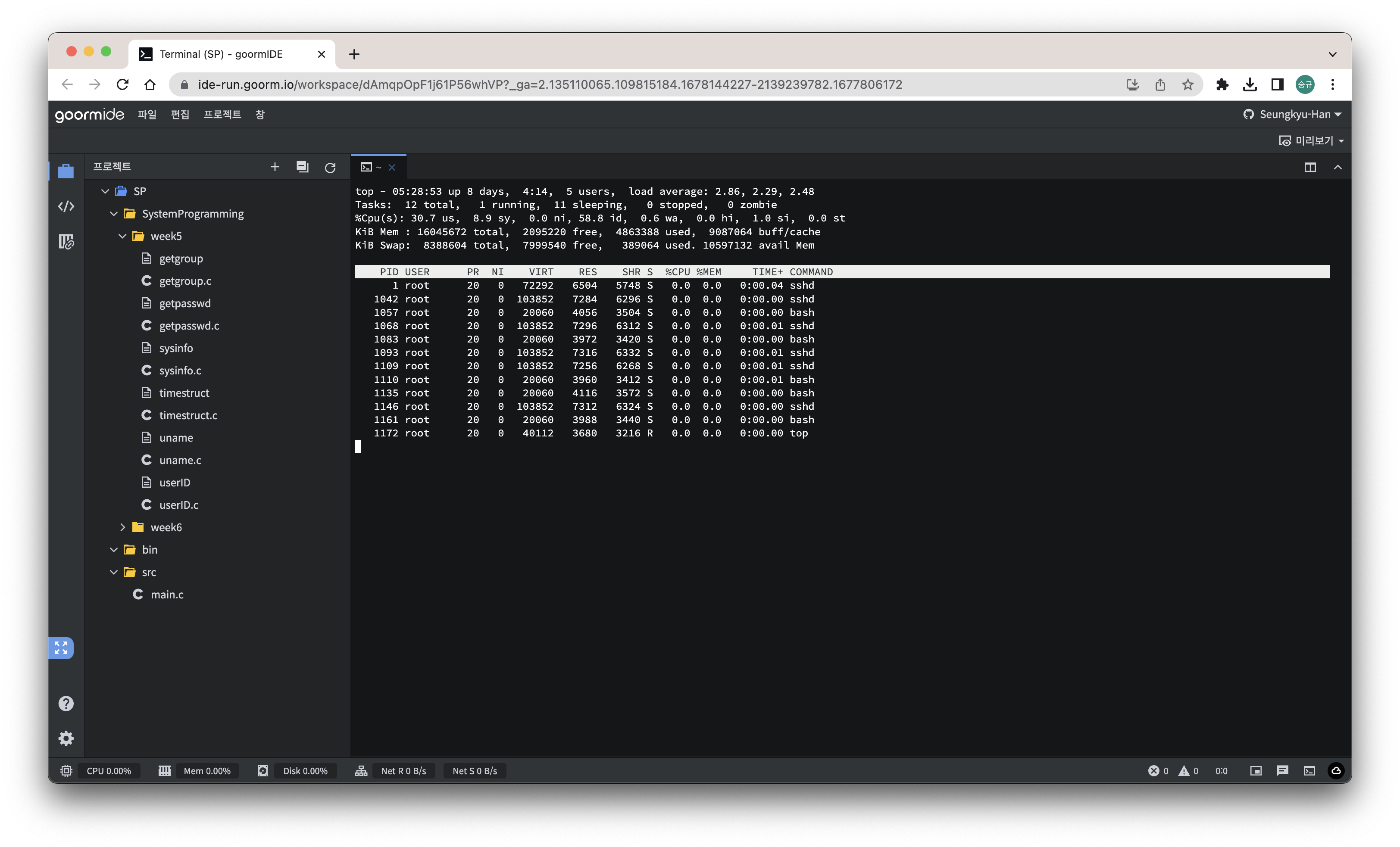This screenshot has width=1400, height=847.
Task: Add new file with plus icon
Action: coord(275,167)
